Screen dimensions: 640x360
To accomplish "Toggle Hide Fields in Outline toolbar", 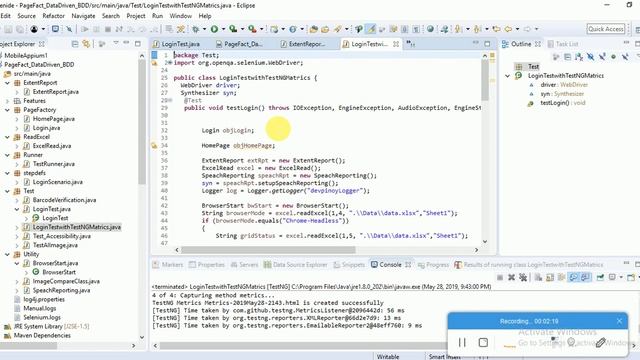I will pos(590,57).
